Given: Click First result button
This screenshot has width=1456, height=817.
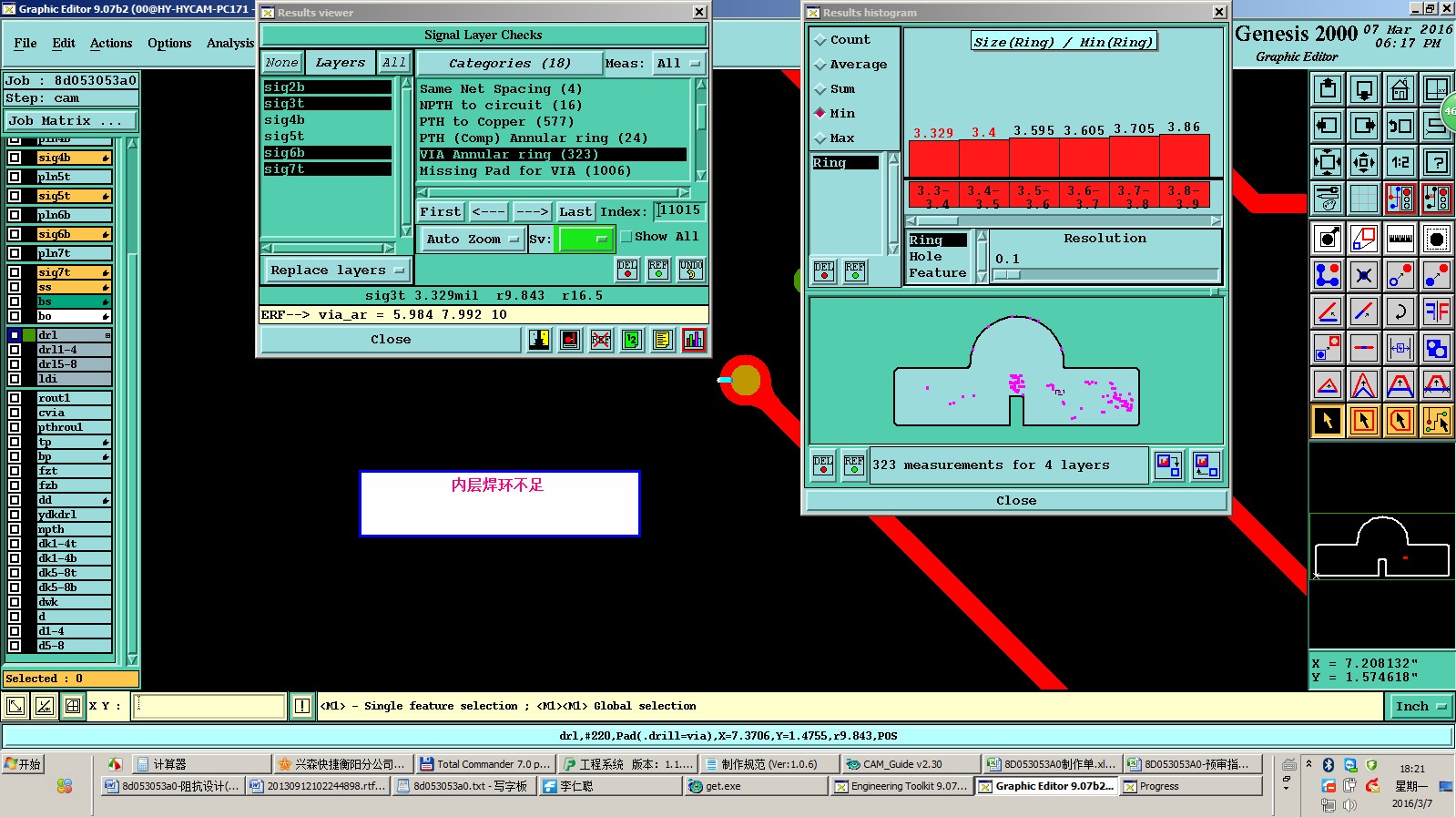Looking at the screenshot, I should [441, 212].
